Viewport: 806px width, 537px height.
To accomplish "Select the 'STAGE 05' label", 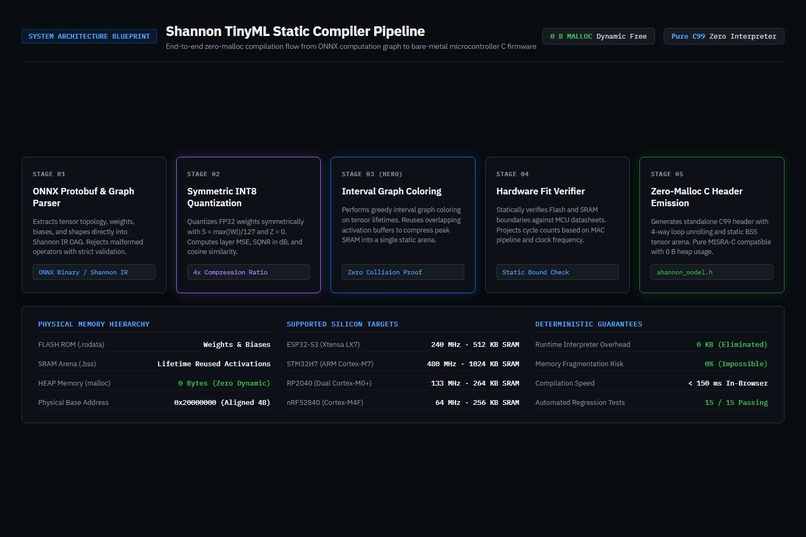I will tap(667, 174).
